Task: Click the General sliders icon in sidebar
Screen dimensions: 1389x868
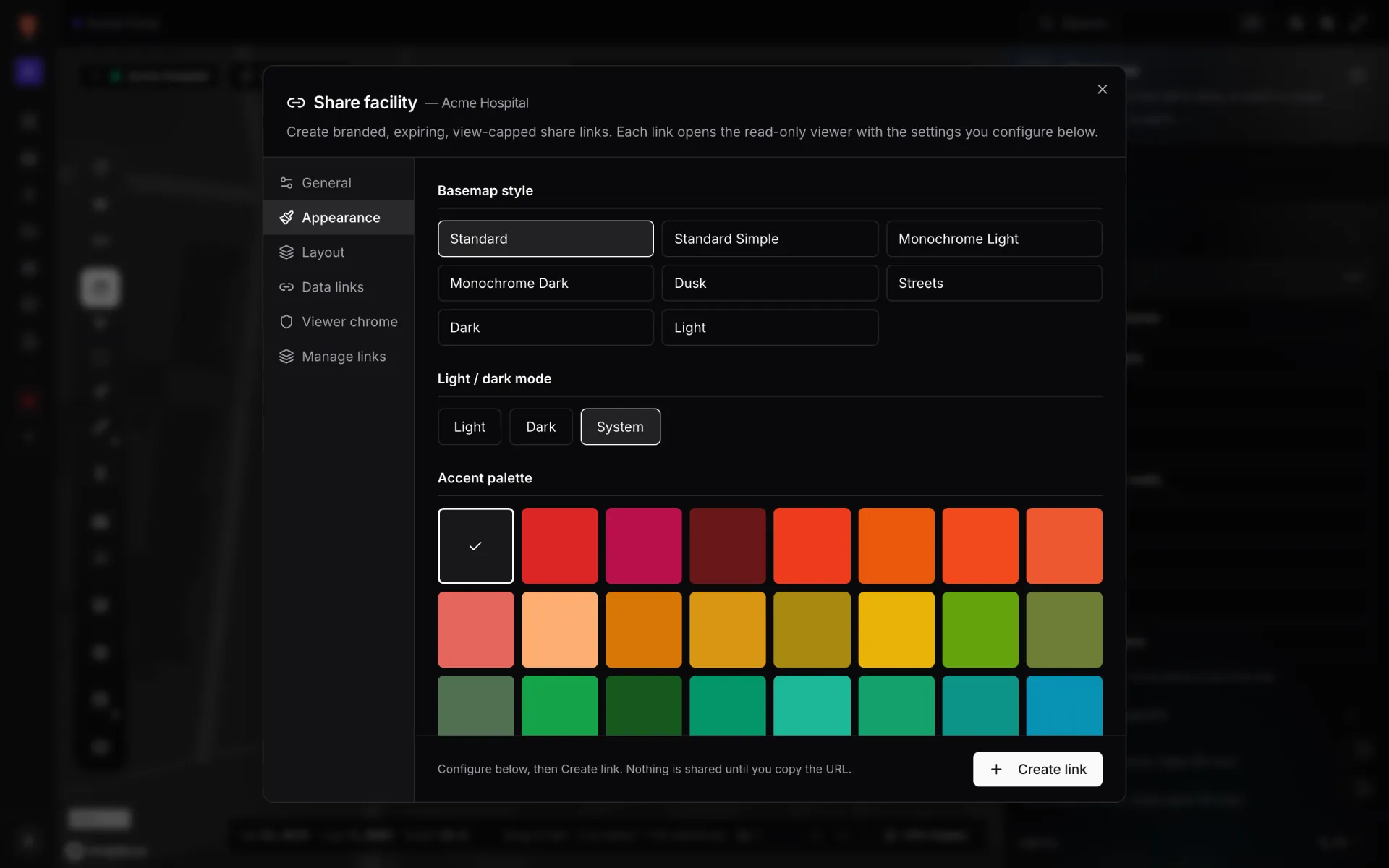Action: (286, 183)
